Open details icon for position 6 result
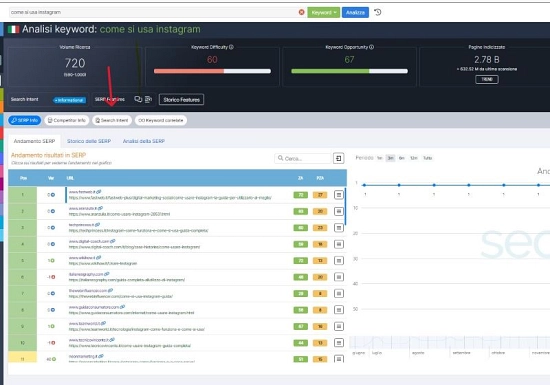This screenshot has height=385, width=550. (338, 277)
